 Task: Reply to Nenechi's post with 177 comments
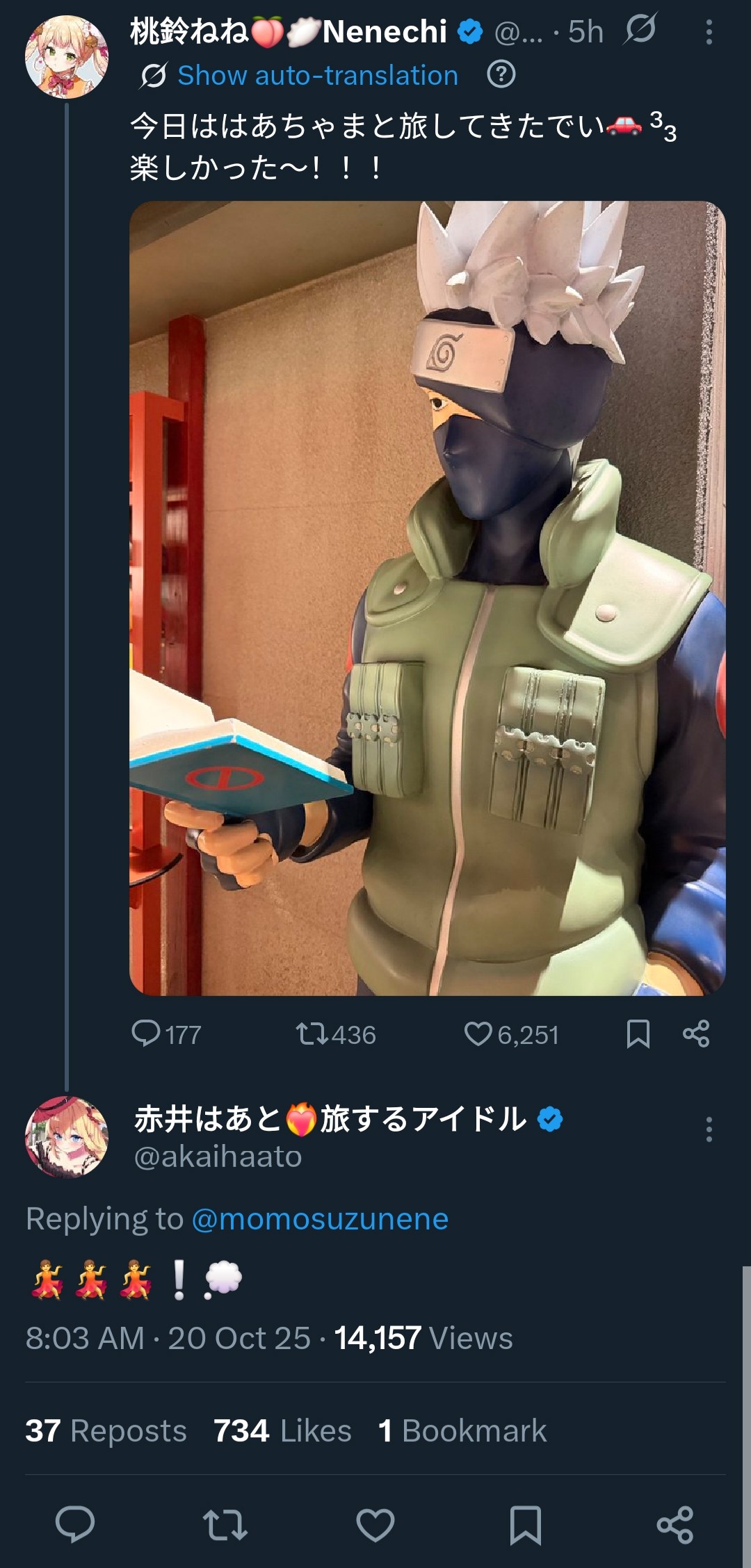pyautogui.click(x=166, y=1034)
